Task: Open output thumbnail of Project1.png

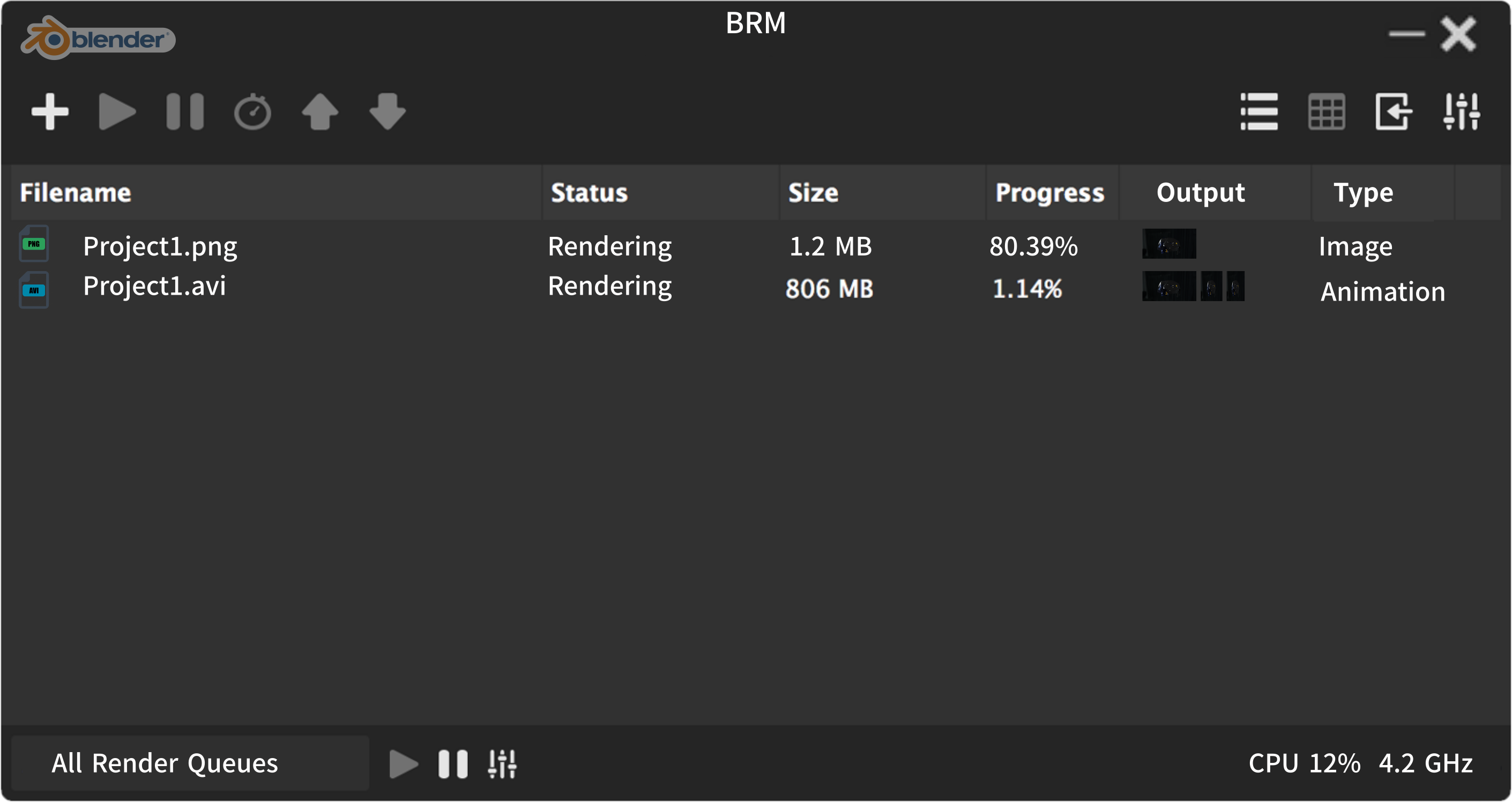Action: click(1168, 243)
